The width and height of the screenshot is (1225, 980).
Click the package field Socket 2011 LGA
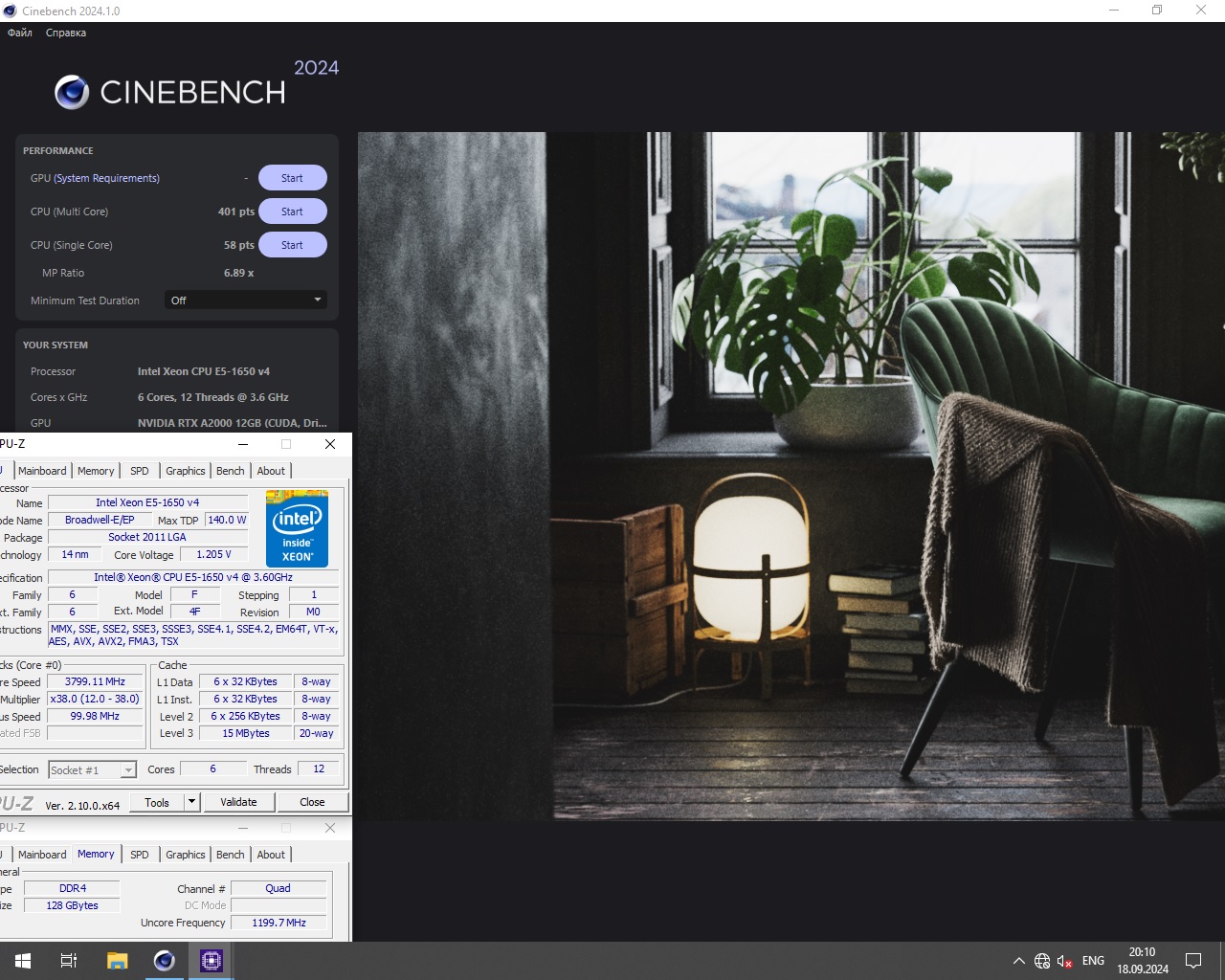click(x=147, y=537)
